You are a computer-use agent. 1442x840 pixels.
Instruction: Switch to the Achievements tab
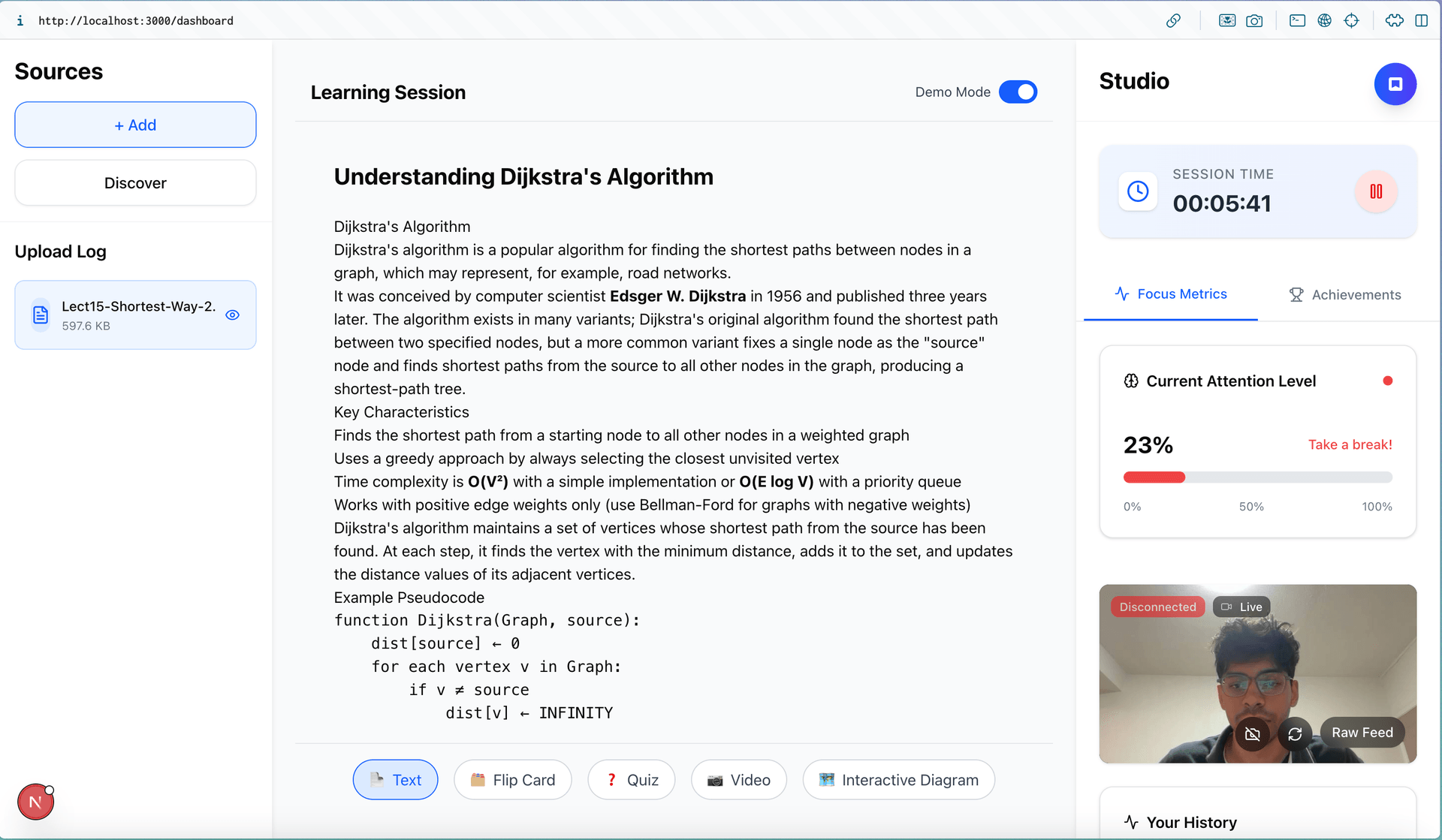1344,295
